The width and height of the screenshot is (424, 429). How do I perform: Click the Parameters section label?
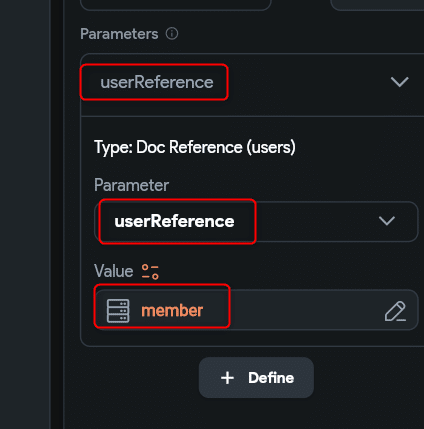119,34
